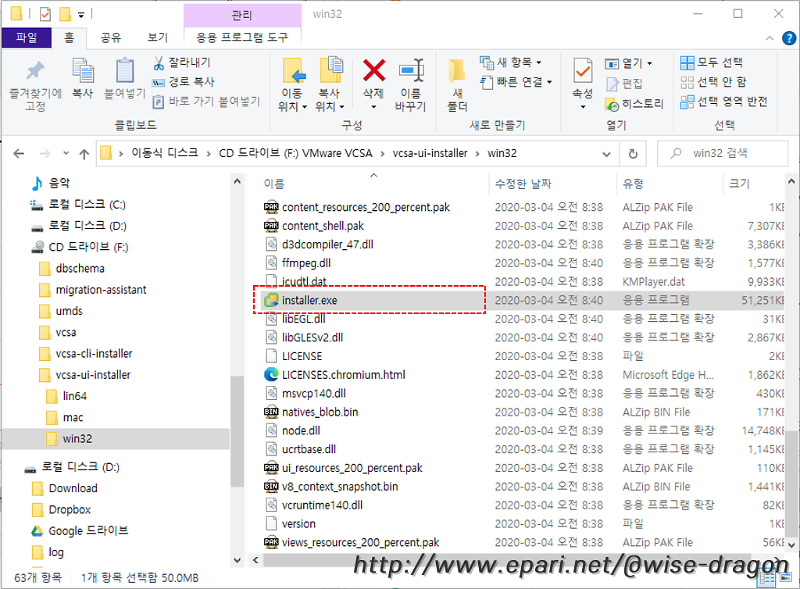Switch to the Home (홈) ribbon tab
This screenshot has width=800, height=589.
point(69,37)
